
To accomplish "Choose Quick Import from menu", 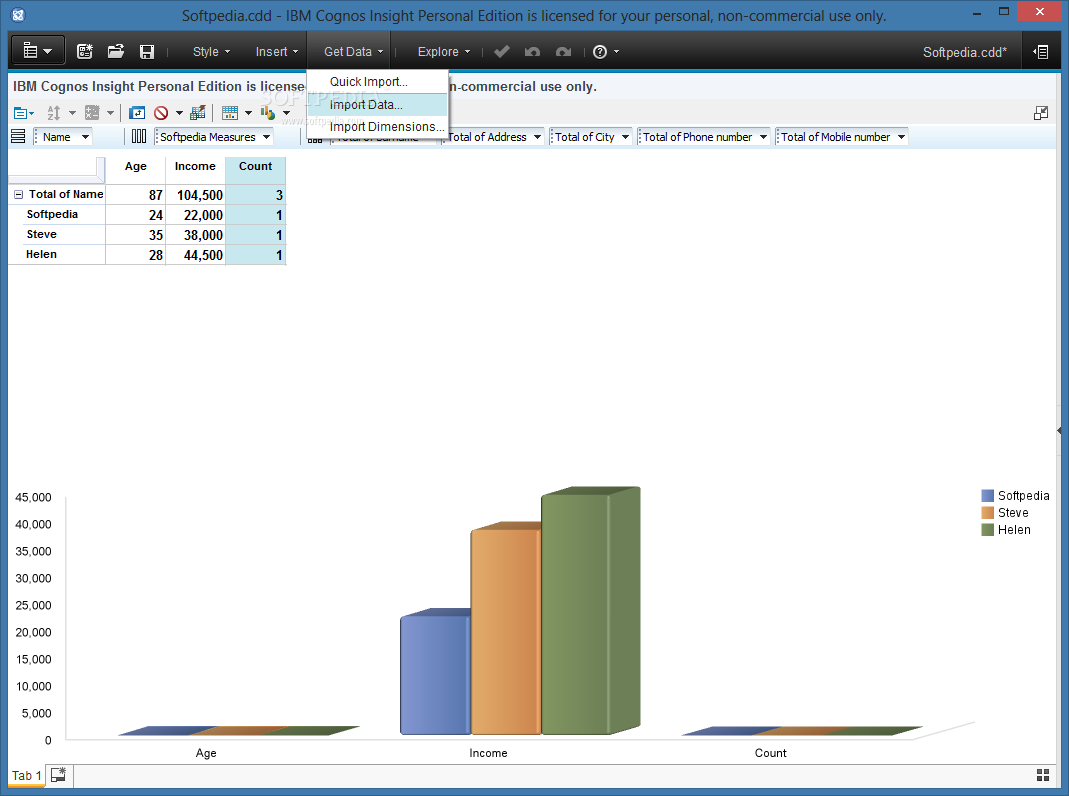I will tap(377, 82).
